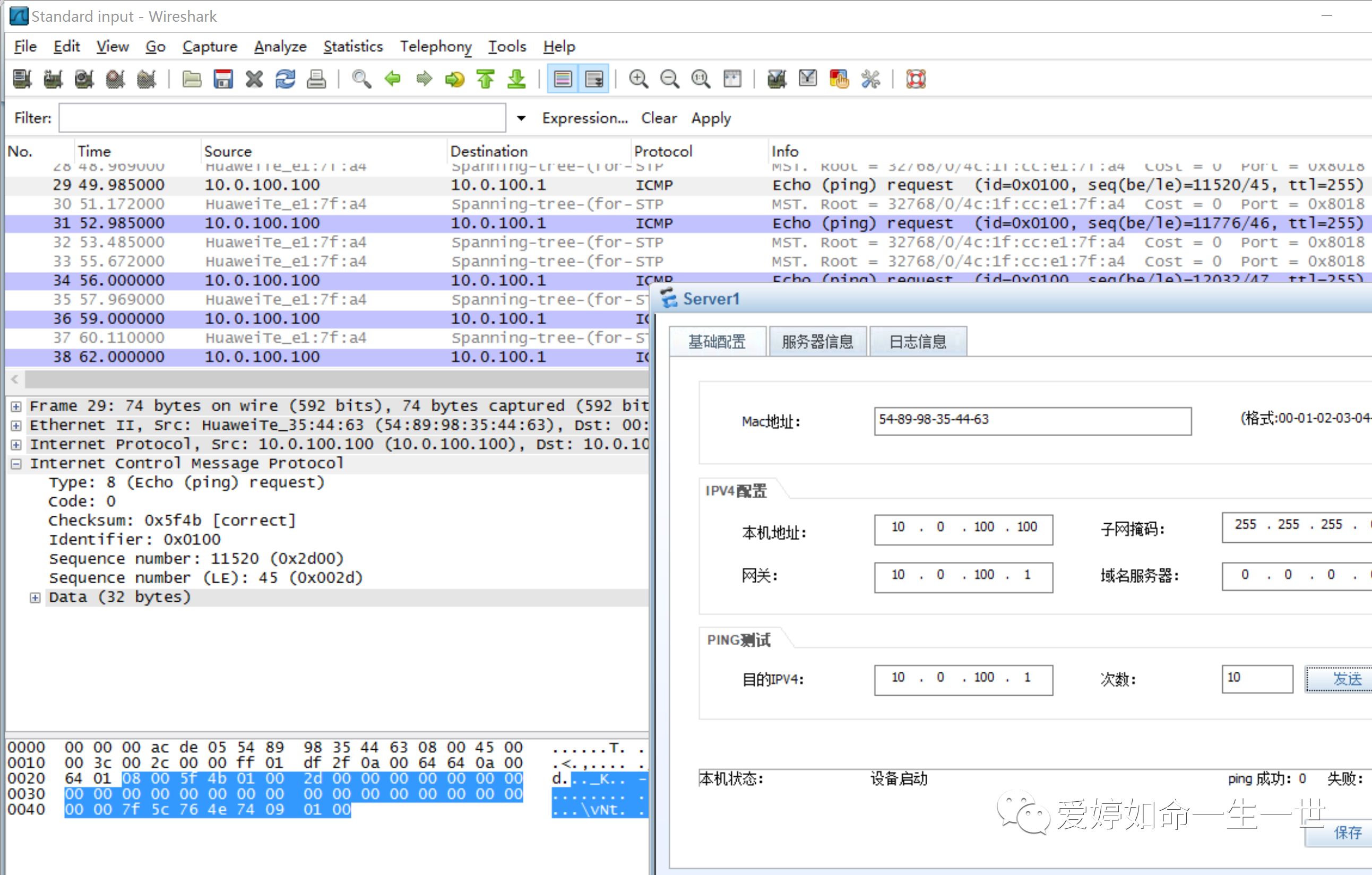The height and width of the screenshot is (875, 1372).
Task: Click the Apply filter button
Action: pyautogui.click(x=711, y=118)
